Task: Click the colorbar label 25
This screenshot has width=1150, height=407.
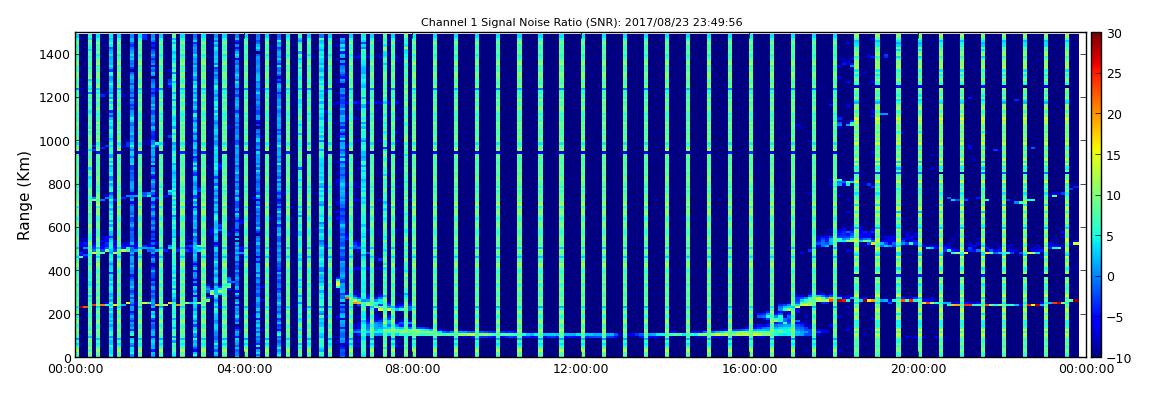Action: (x=1114, y=74)
